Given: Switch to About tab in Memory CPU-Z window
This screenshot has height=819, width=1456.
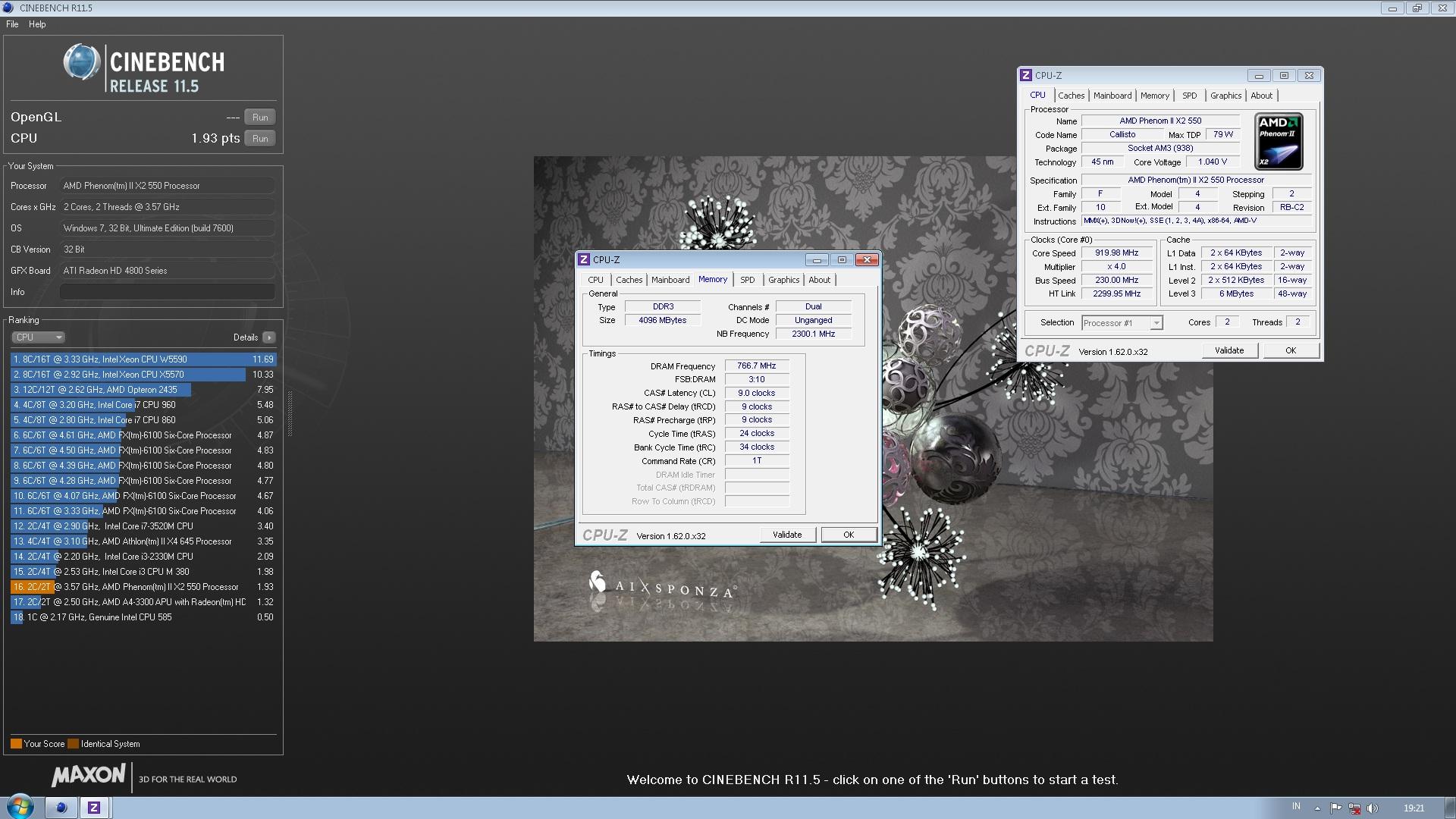Looking at the screenshot, I should click(x=819, y=280).
